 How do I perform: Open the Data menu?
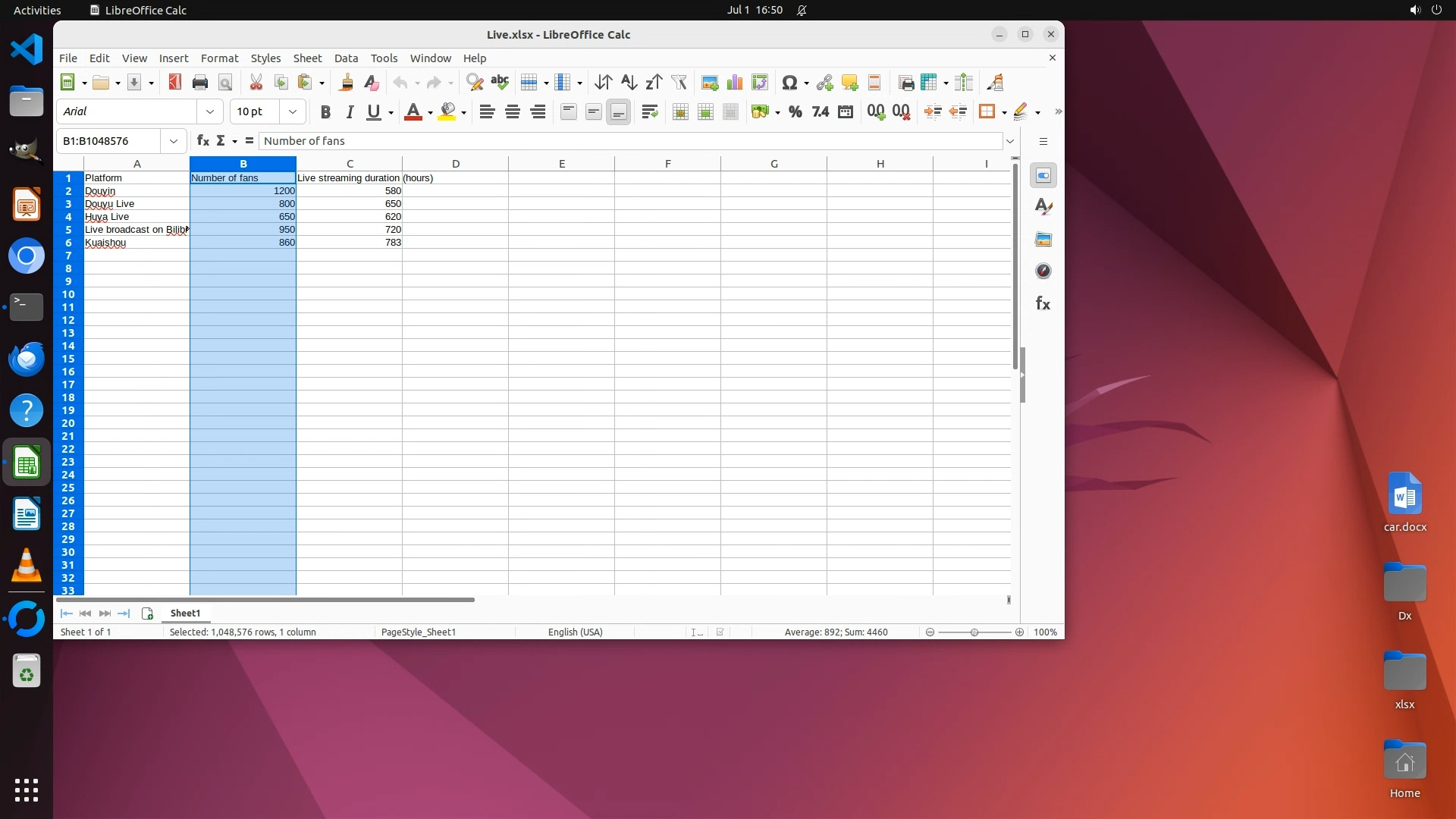point(346,58)
